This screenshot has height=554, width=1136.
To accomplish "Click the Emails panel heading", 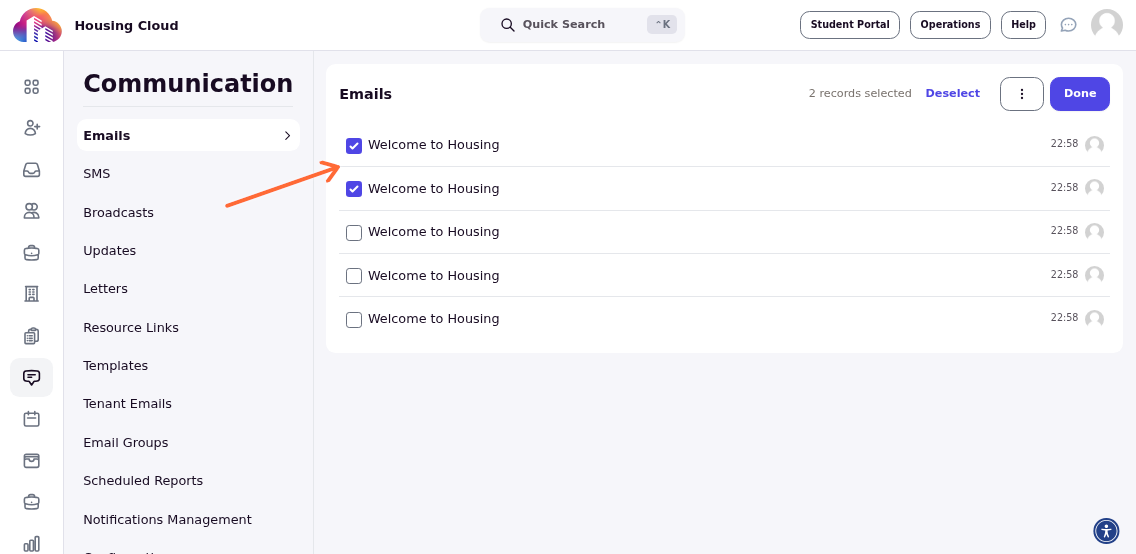I will (x=365, y=94).
